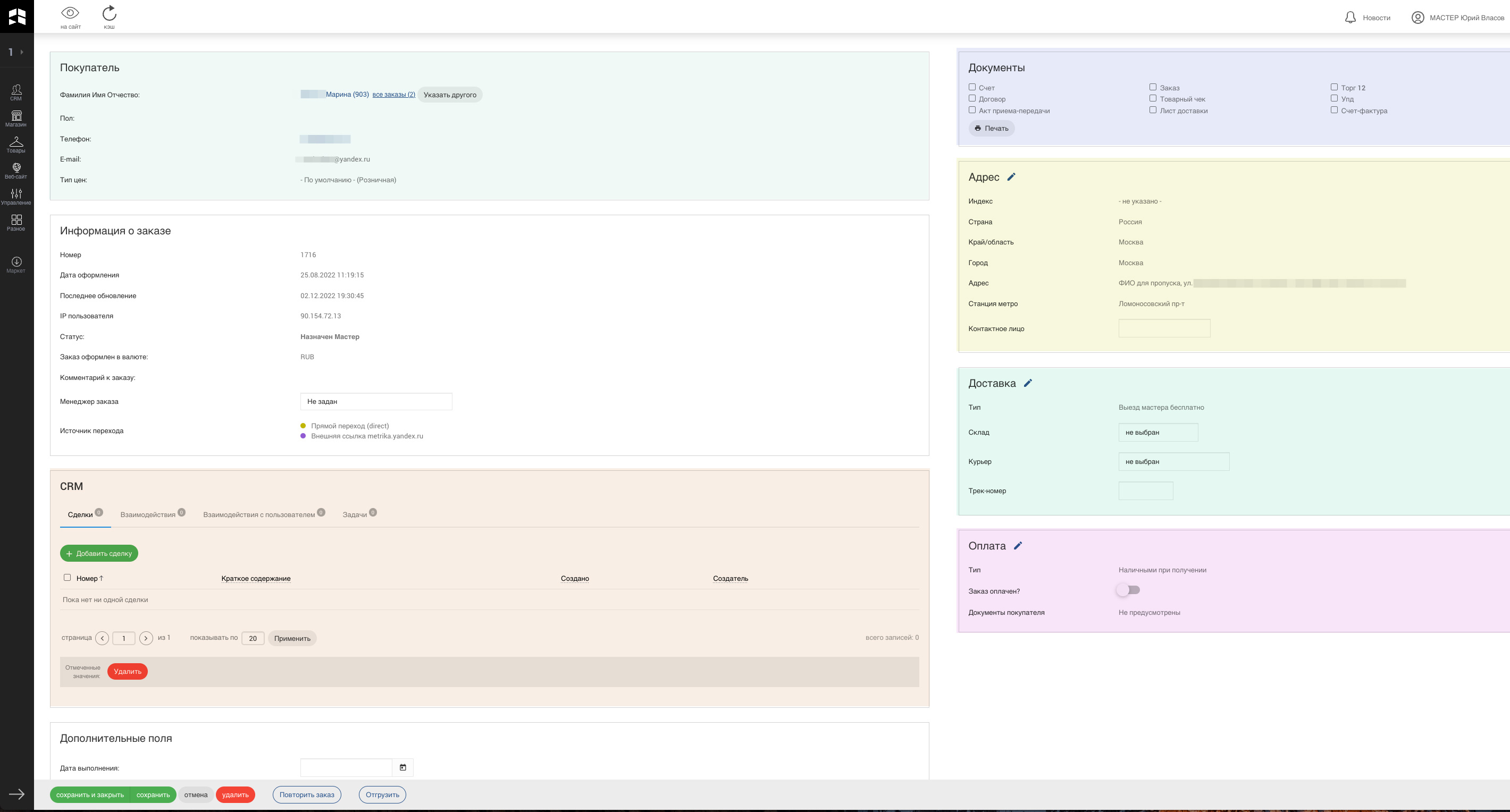Open the все заказы (2) link
1510x812 pixels.
(393, 94)
